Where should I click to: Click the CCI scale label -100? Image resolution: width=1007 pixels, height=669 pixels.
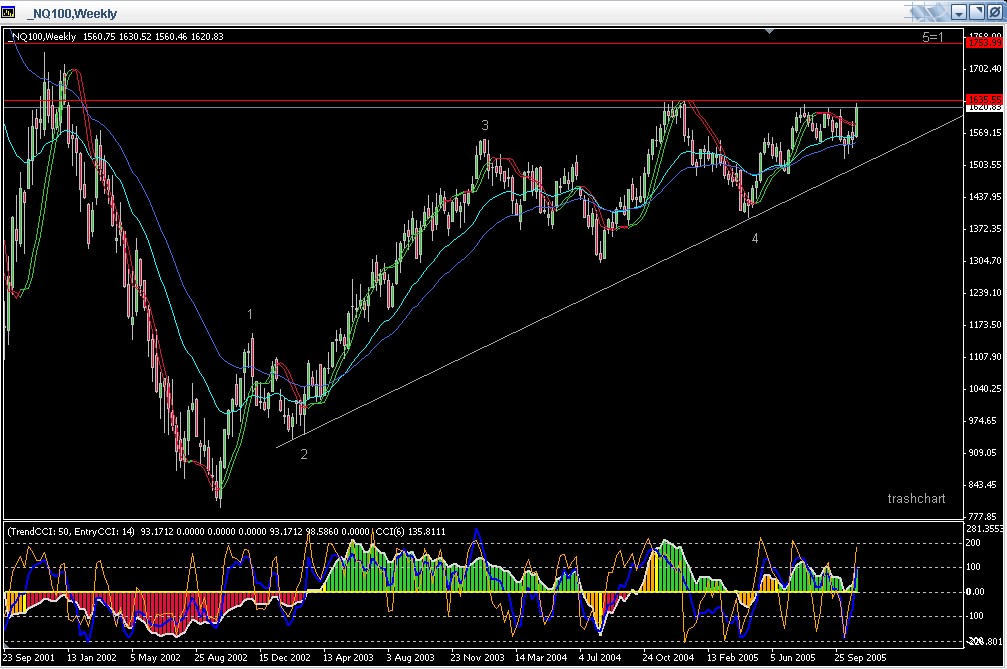coord(975,615)
